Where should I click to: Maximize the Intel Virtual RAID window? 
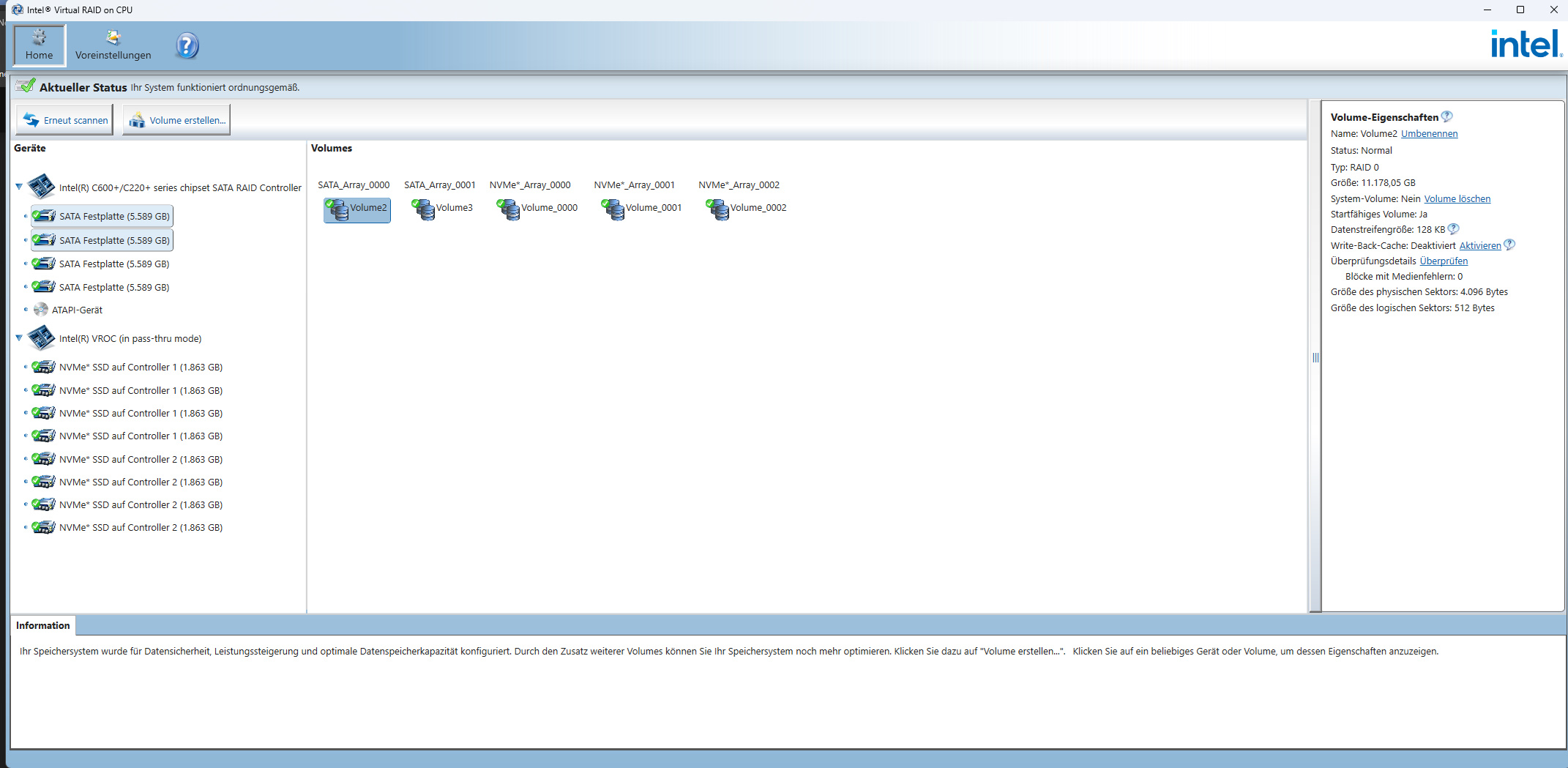pyautogui.click(x=1520, y=10)
